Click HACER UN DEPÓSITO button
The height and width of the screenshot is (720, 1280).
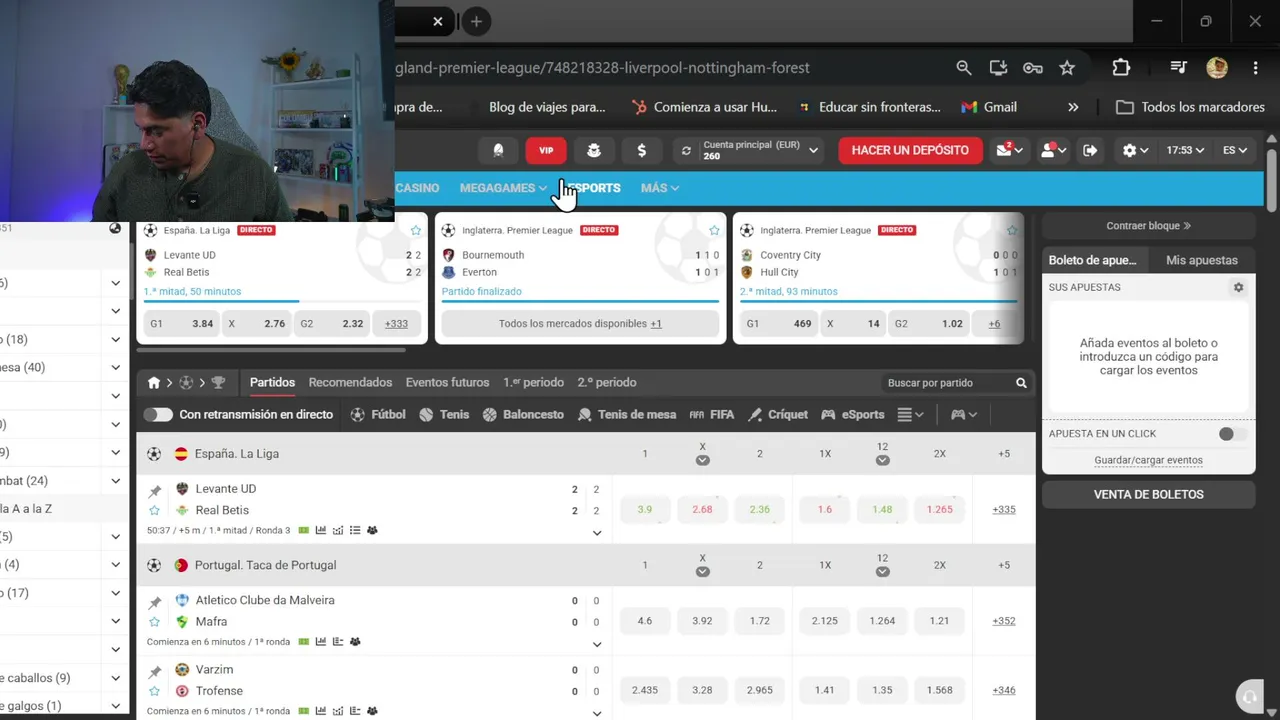coord(910,150)
